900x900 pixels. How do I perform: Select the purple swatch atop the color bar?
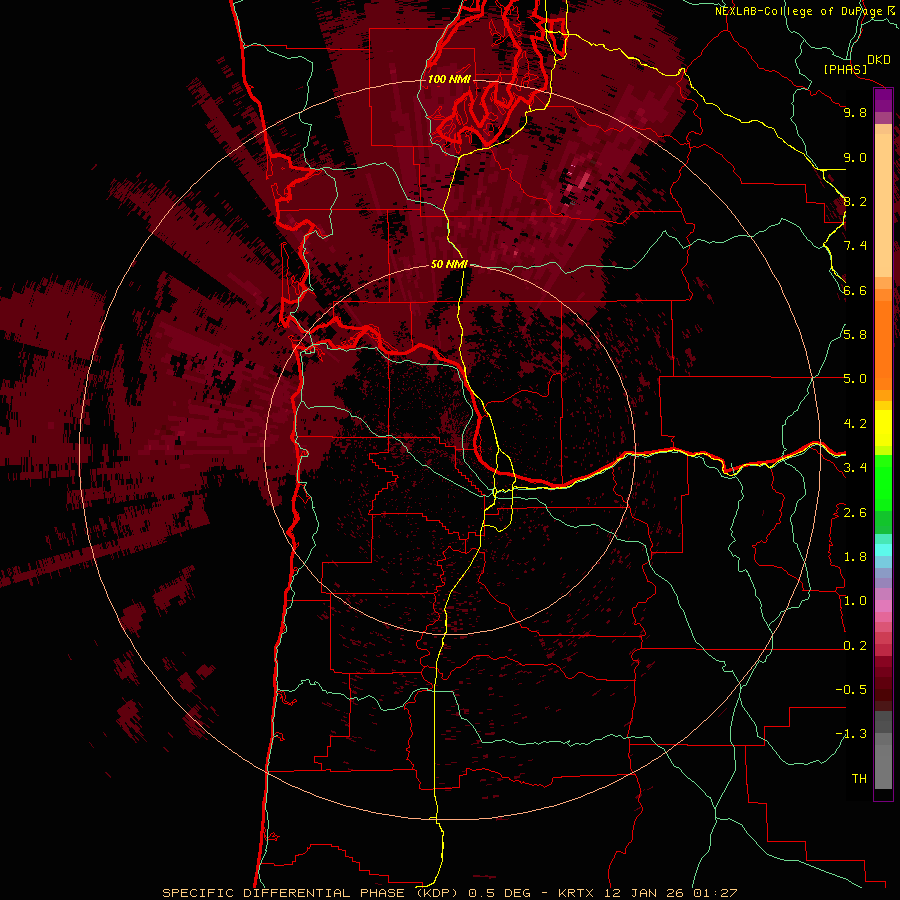[883, 100]
